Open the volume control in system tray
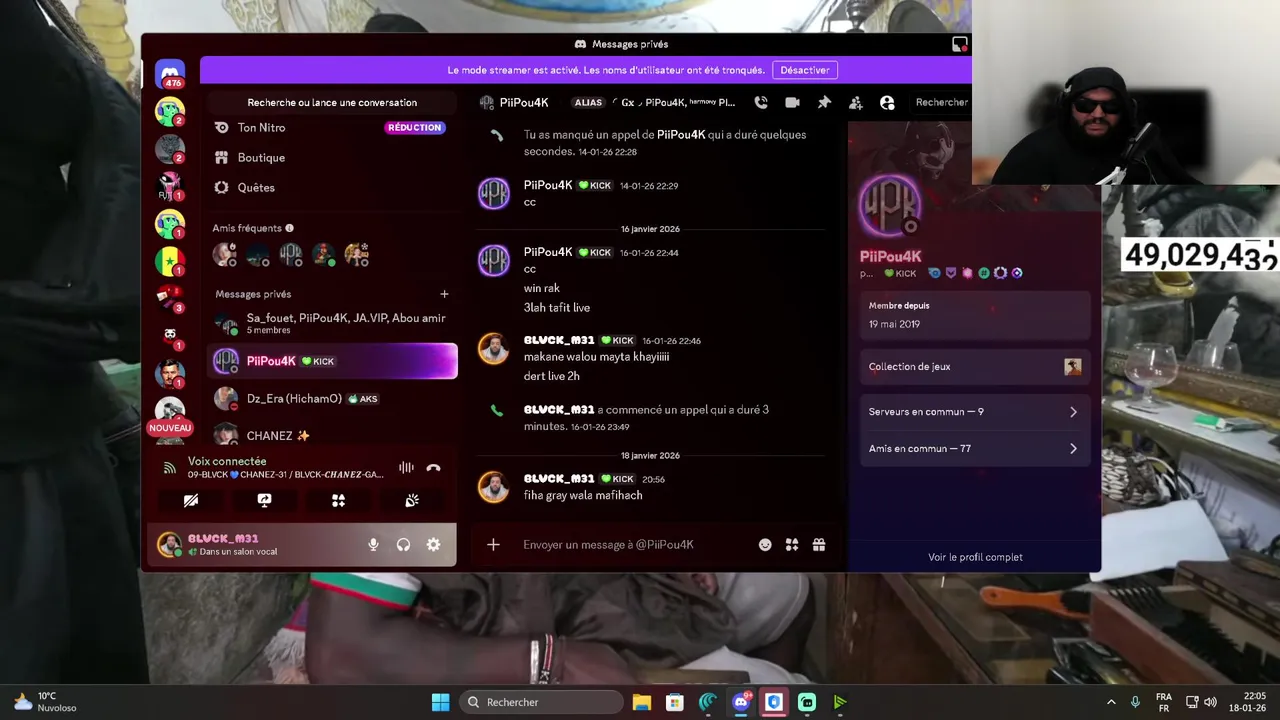This screenshot has height=720, width=1280. click(x=1210, y=702)
